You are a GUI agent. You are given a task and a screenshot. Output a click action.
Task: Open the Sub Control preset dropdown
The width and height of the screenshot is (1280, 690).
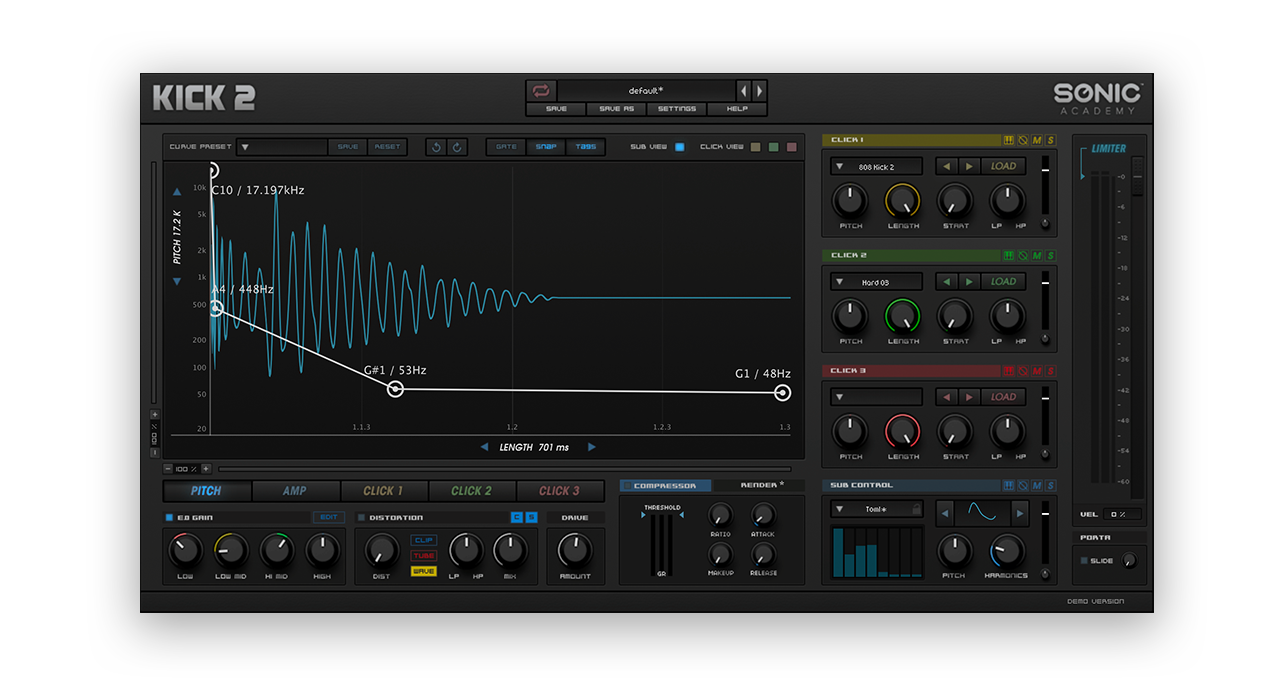pos(876,509)
